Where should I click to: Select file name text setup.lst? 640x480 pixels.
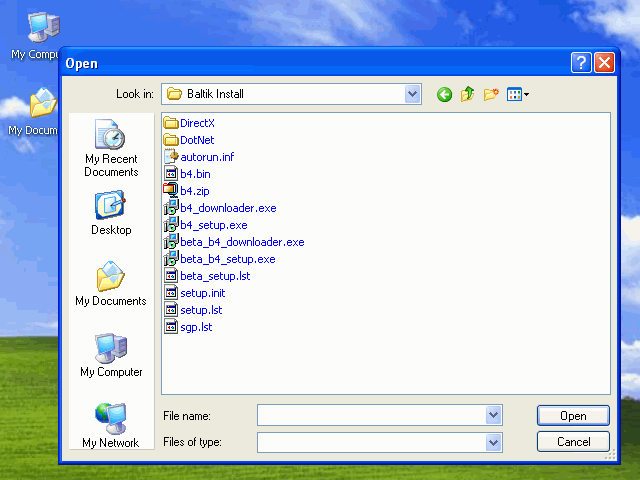click(201, 310)
